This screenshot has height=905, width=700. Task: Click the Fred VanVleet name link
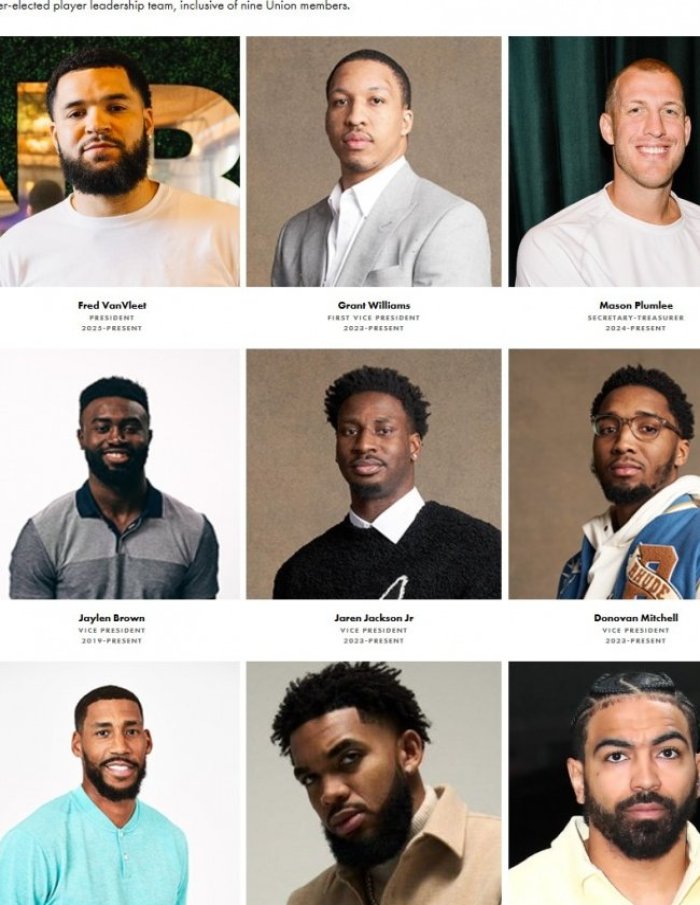[x=112, y=305]
